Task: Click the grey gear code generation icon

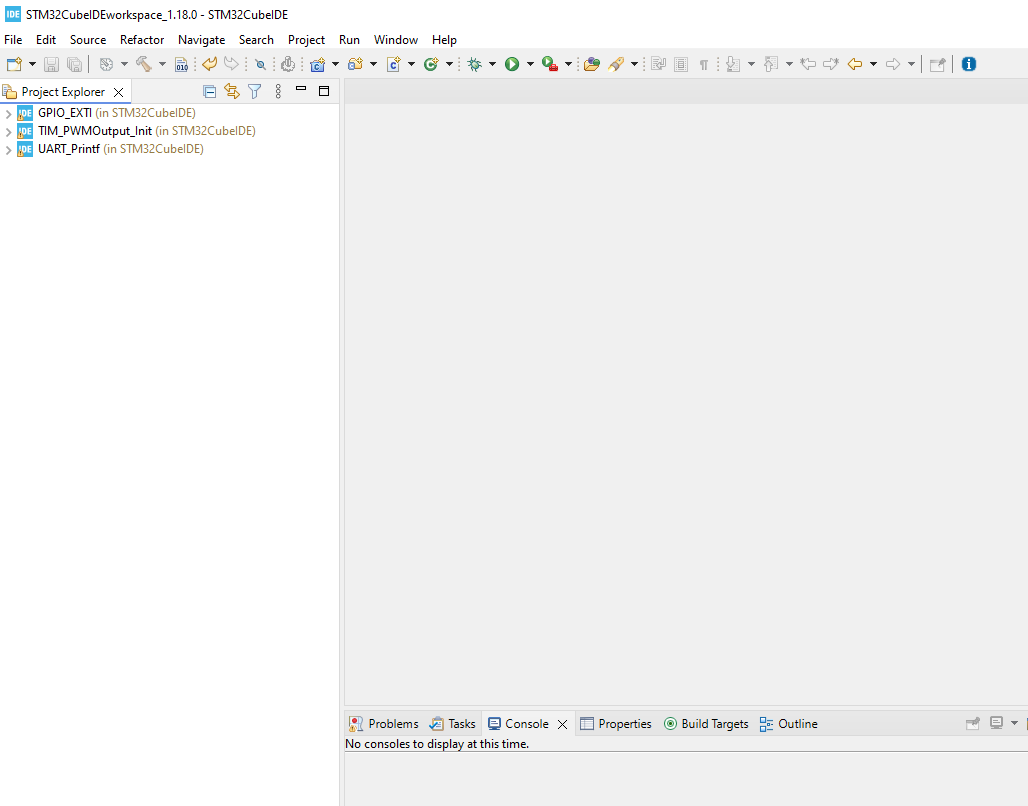Action: (x=288, y=64)
